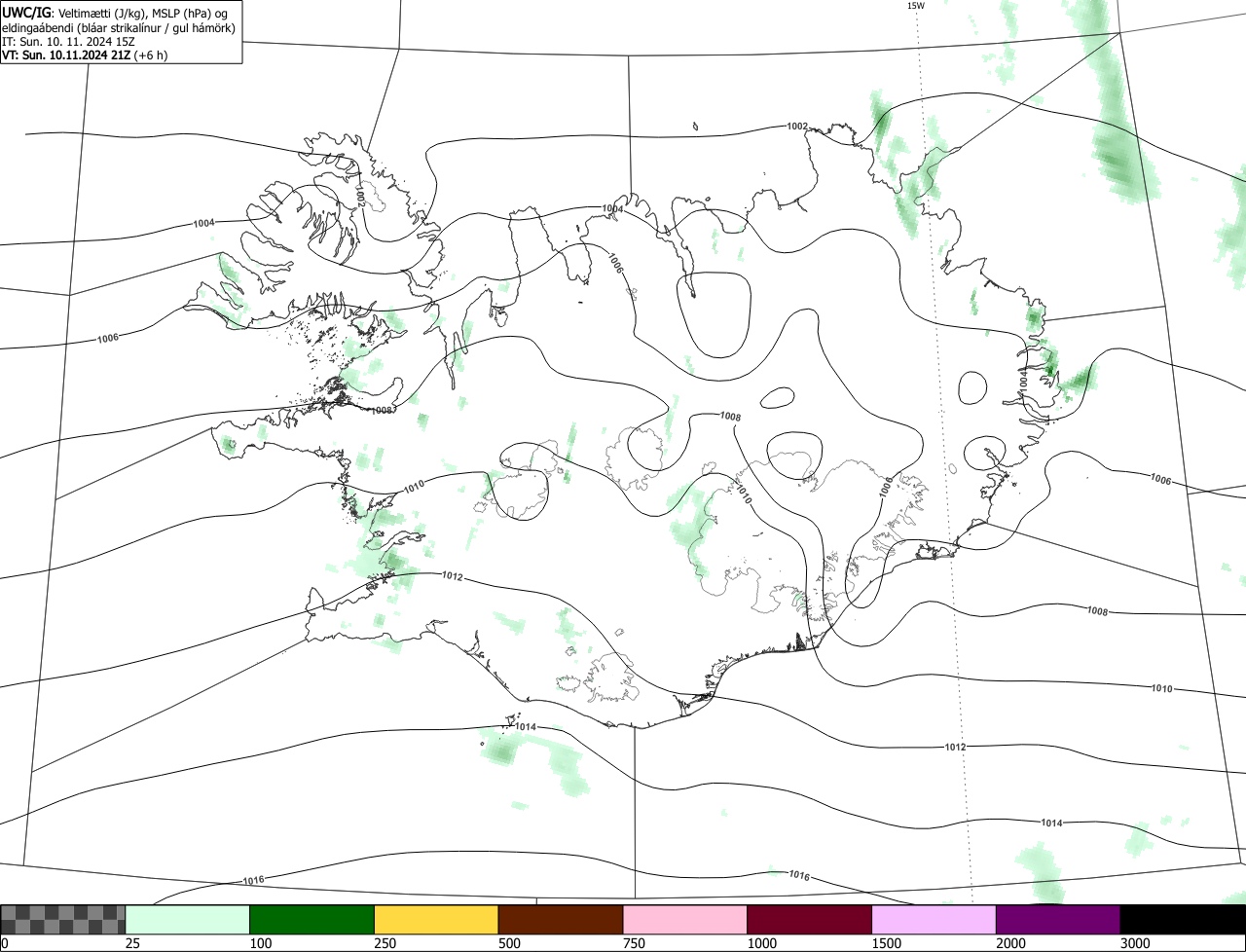Click the light mint 25–100 legend swatch

tap(188, 920)
